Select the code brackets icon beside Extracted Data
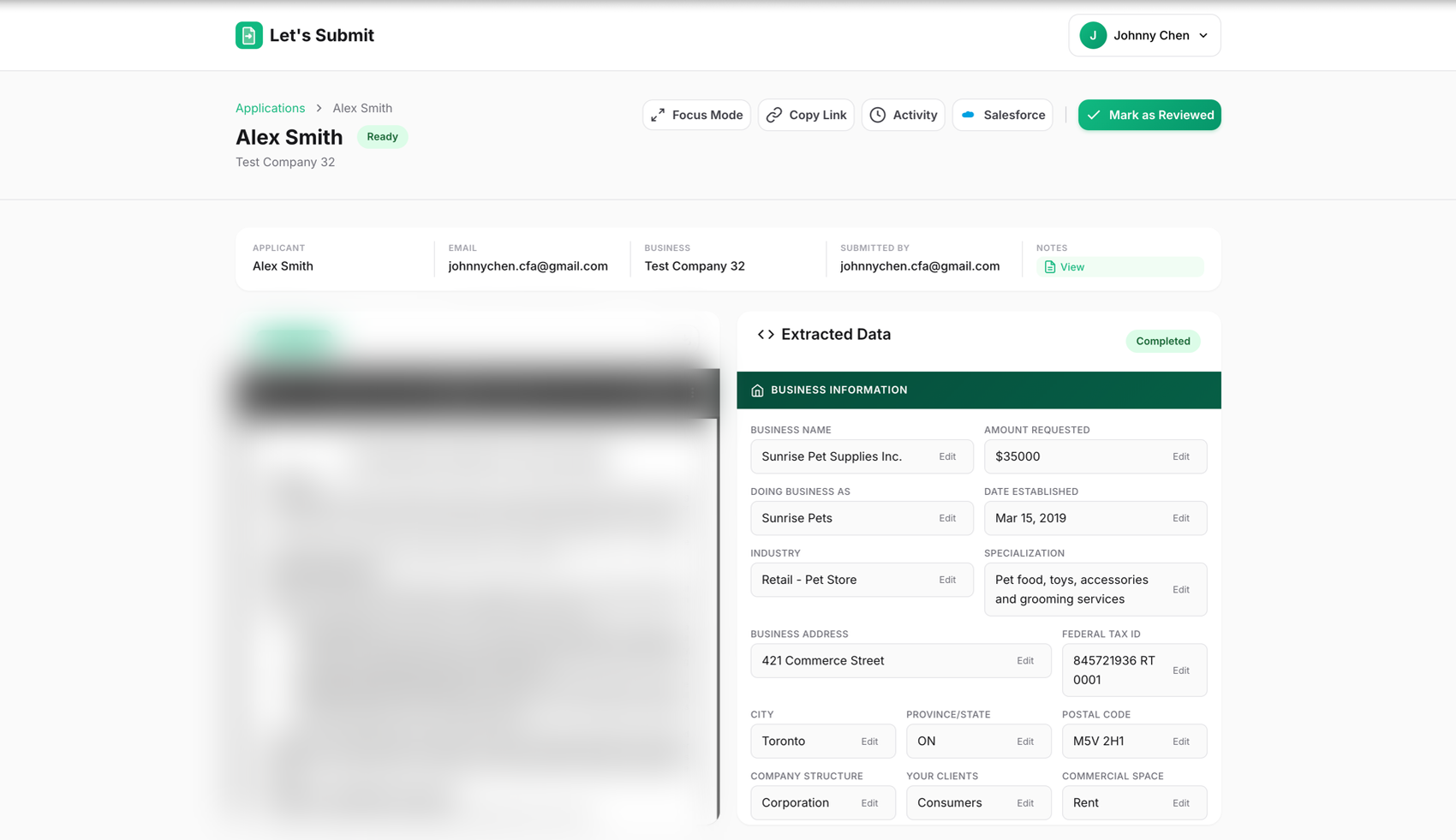1456x840 pixels. click(x=765, y=334)
